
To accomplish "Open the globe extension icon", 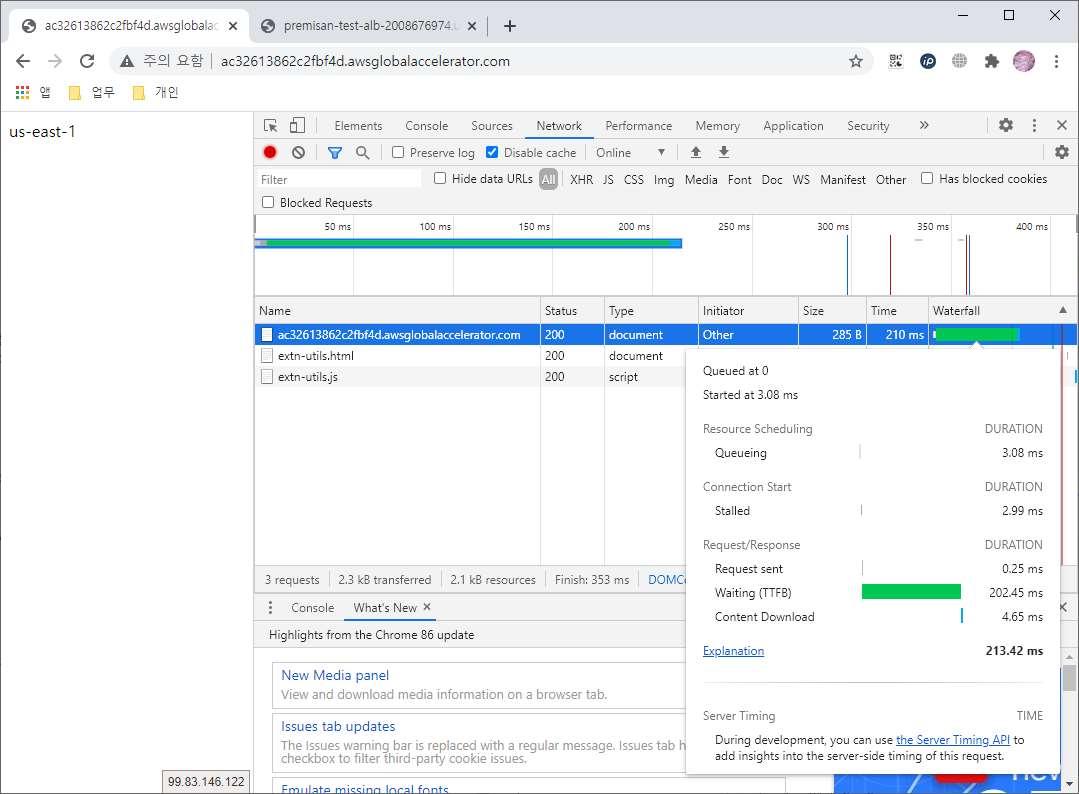I will coord(959,61).
